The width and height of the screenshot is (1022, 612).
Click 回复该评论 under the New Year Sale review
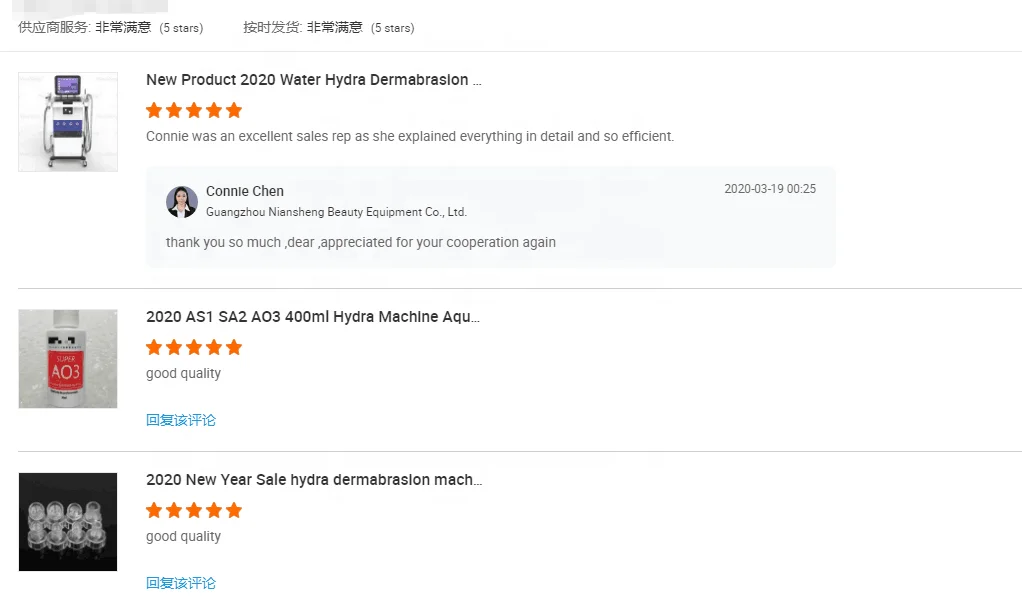pyautogui.click(x=181, y=583)
